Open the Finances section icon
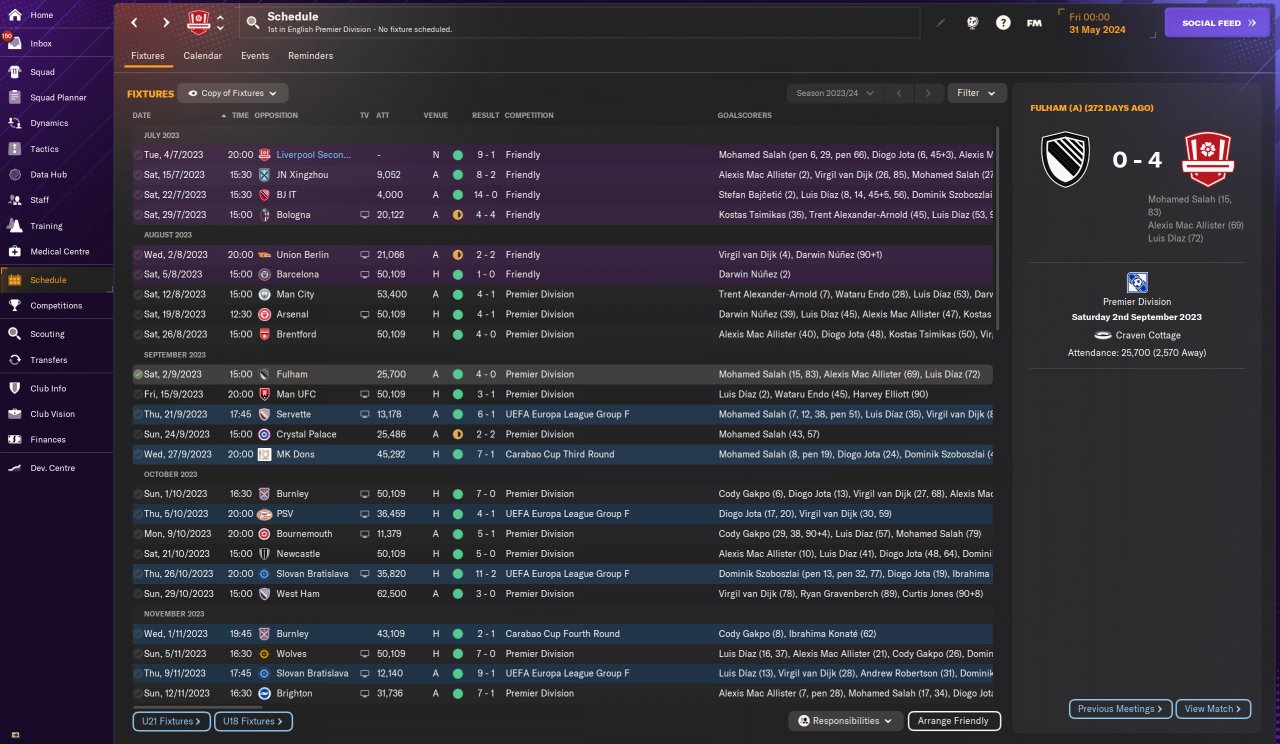1280x744 pixels. point(14,439)
